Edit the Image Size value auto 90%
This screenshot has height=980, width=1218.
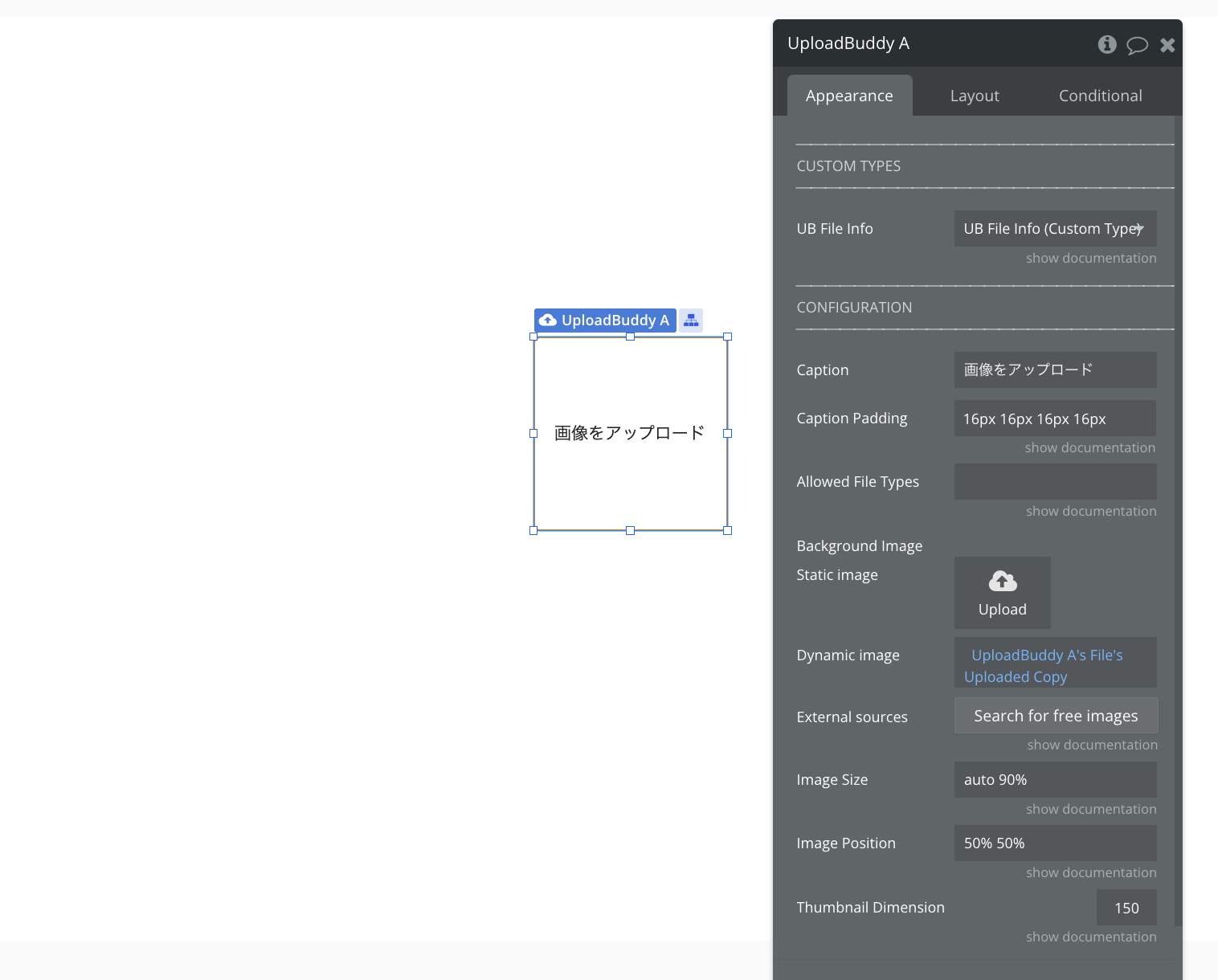point(1055,779)
